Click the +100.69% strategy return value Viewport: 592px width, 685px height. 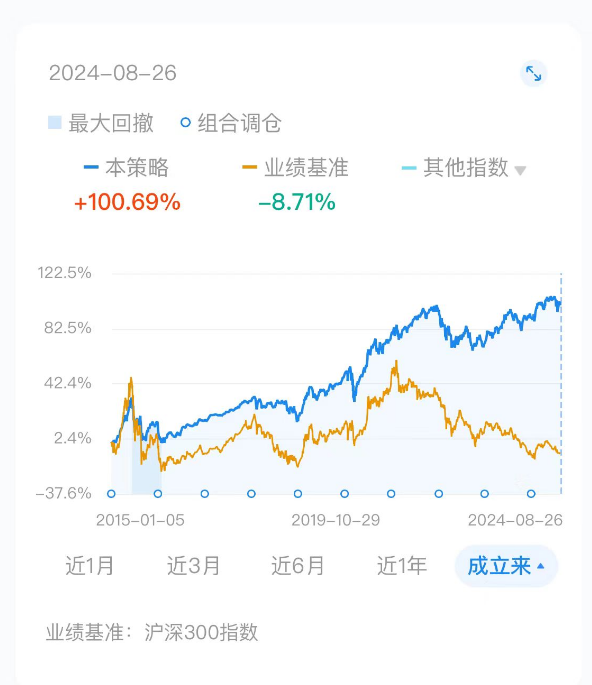click(x=127, y=202)
